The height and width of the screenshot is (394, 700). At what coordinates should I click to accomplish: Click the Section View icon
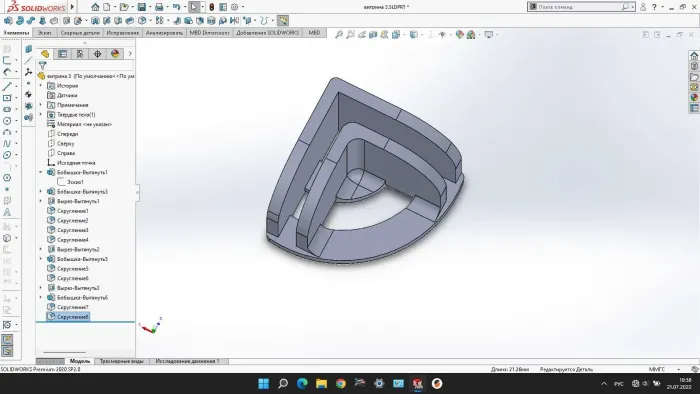373,34
